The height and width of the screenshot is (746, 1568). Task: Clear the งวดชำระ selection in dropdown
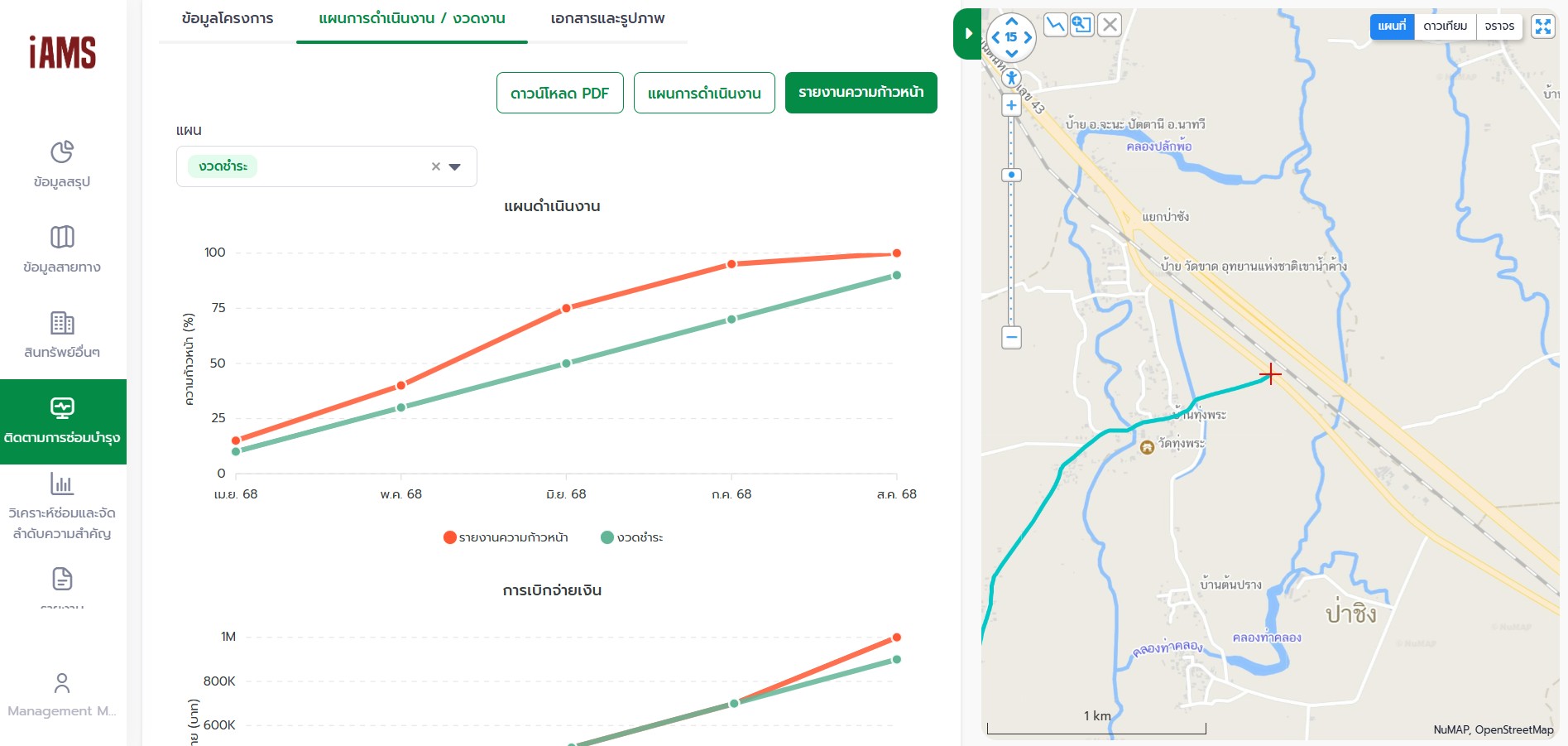436,166
